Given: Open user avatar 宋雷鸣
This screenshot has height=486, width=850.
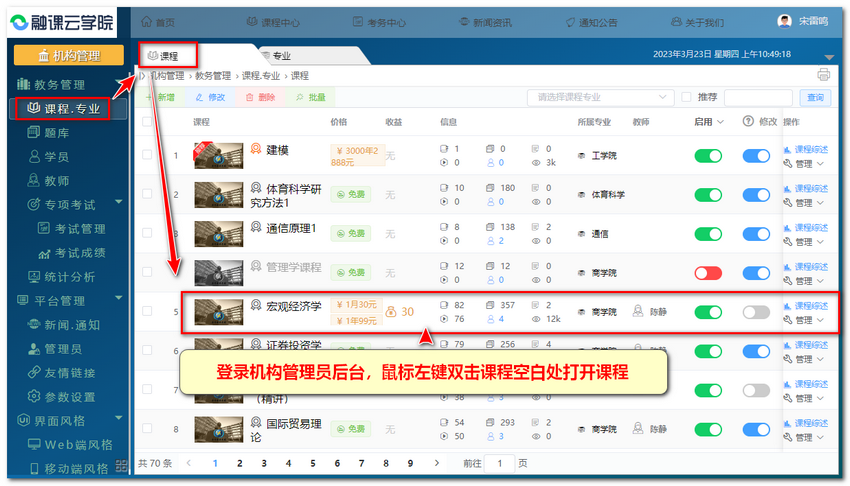Looking at the screenshot, I should point(784,22).
